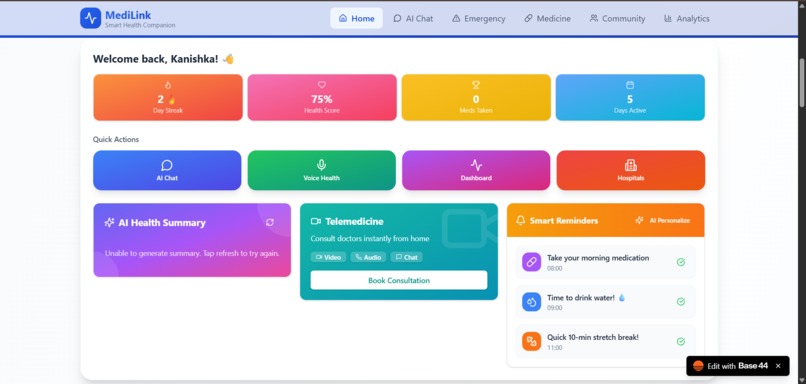The width and height of the screenshot is (806, 384).
Task: Click the Welcome back, Kanishka! heading
Action: click(163, 59)
